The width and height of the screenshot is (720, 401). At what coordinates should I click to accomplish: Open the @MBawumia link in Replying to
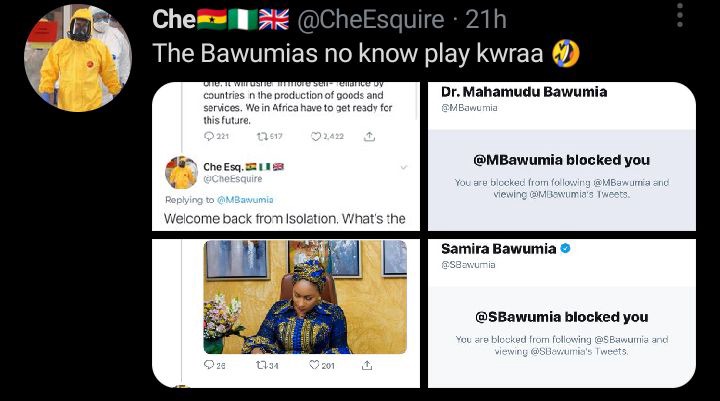coord(245,200)
